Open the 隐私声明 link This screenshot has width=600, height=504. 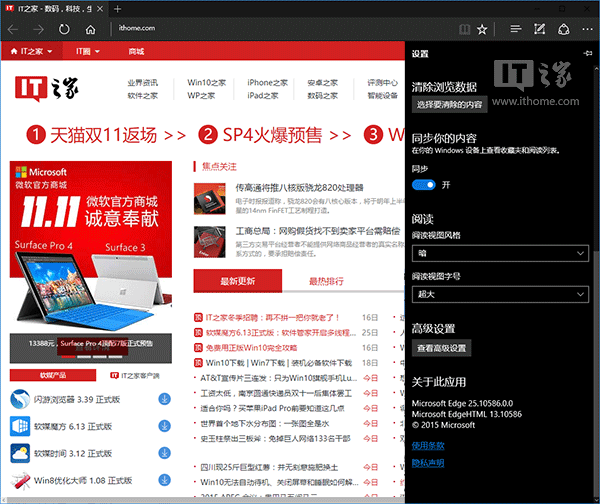pos(428,463)
